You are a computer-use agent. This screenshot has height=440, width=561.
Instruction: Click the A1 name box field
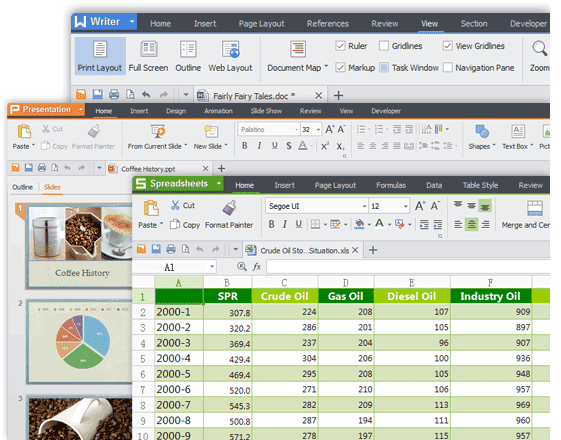(175, 267)
